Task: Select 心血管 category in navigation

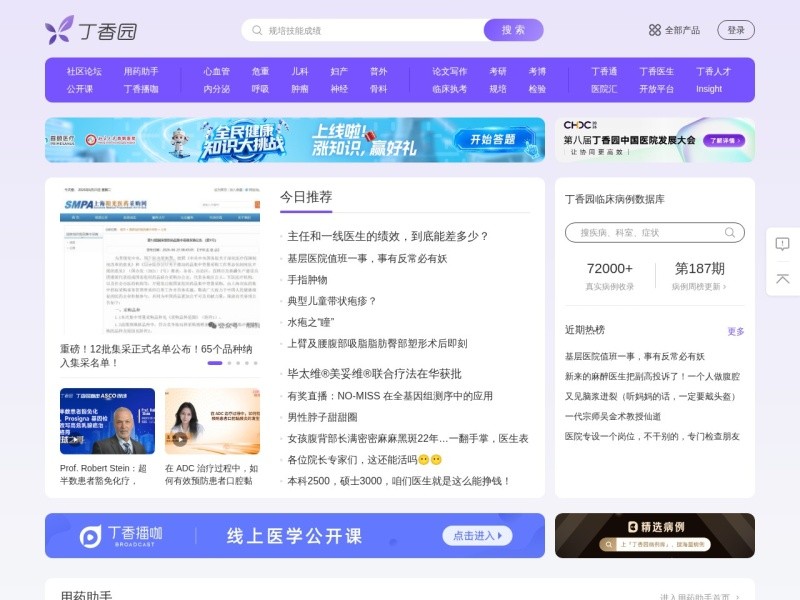Action: tap(217, 71)
